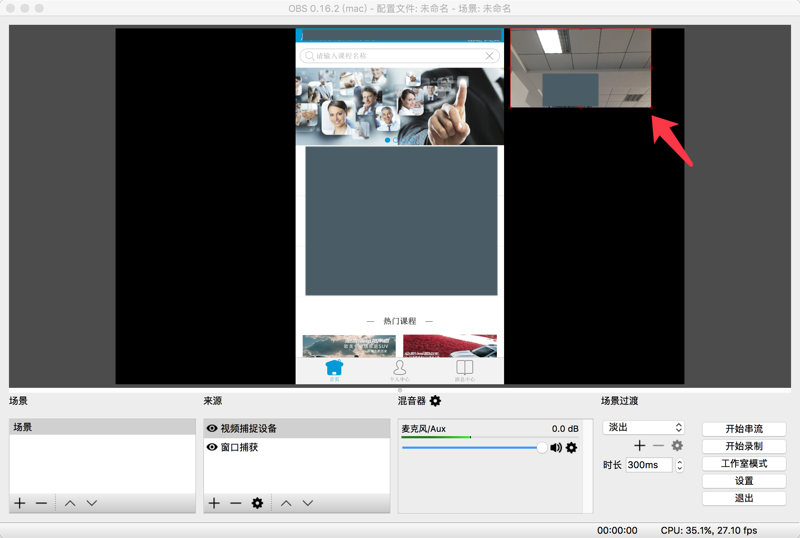Open 麦克风/Aux audio gear settings
The height and width of the screenshot is (538, 800).
572,448
